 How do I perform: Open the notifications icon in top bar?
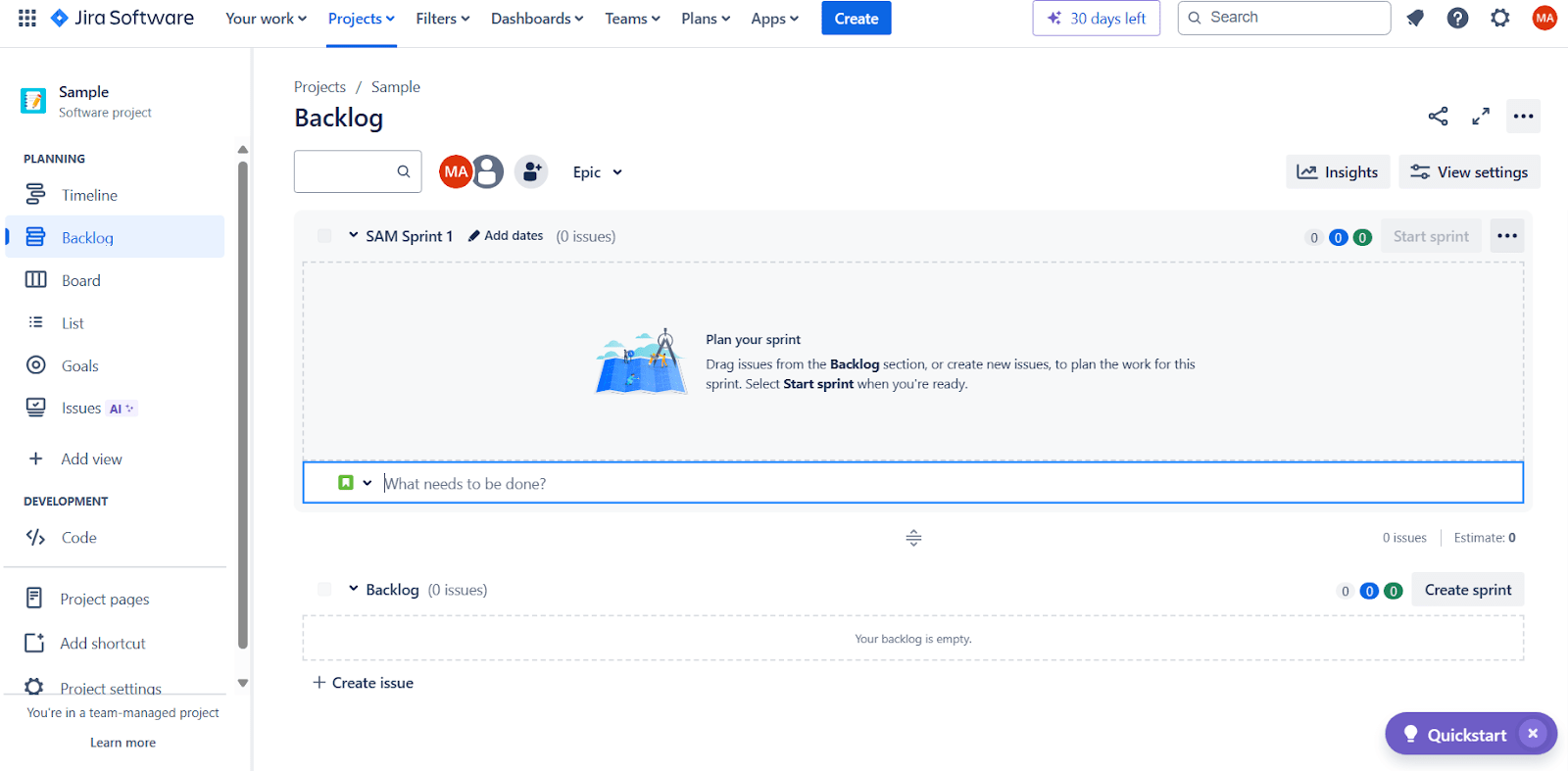pyautogui.click(x=1415, y=18)
